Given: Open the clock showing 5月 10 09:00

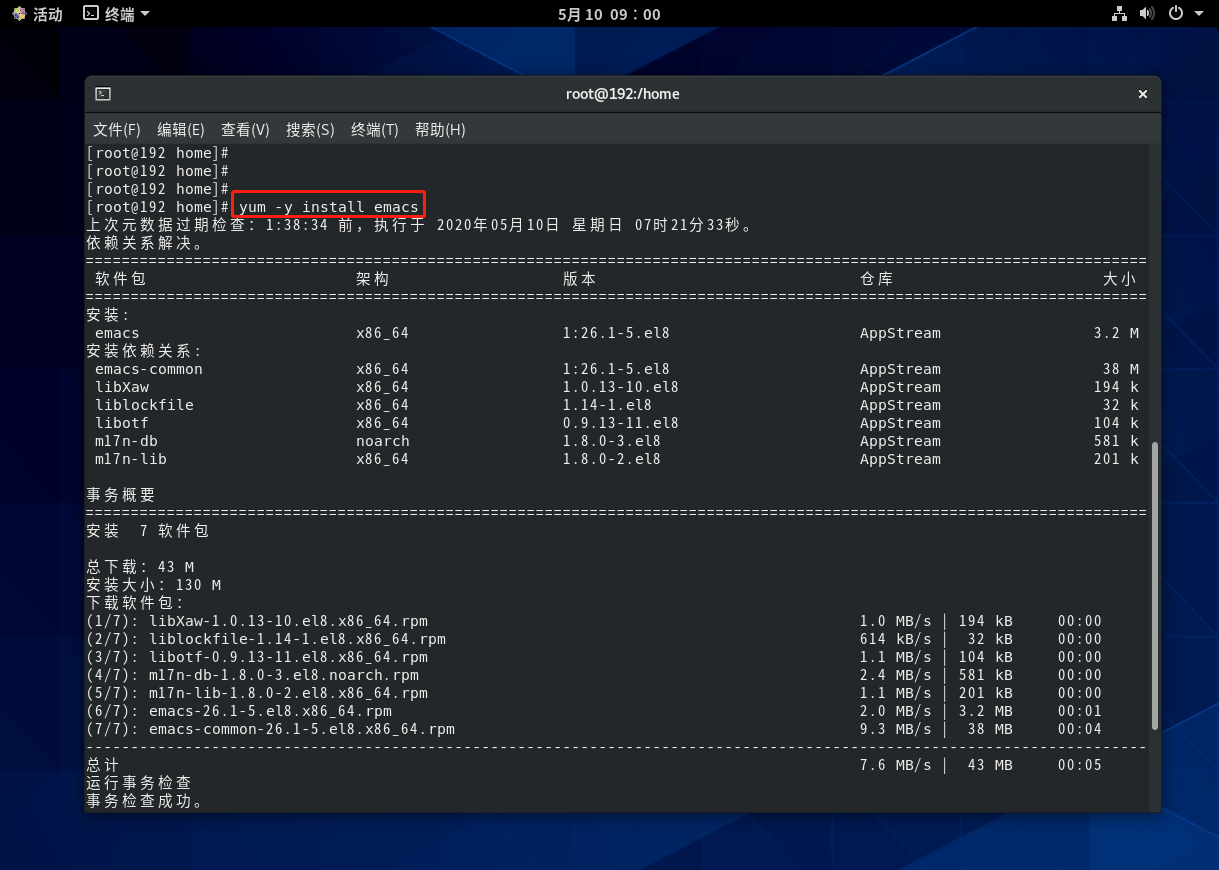Looking at the screenshot, I should coord(609,14).
